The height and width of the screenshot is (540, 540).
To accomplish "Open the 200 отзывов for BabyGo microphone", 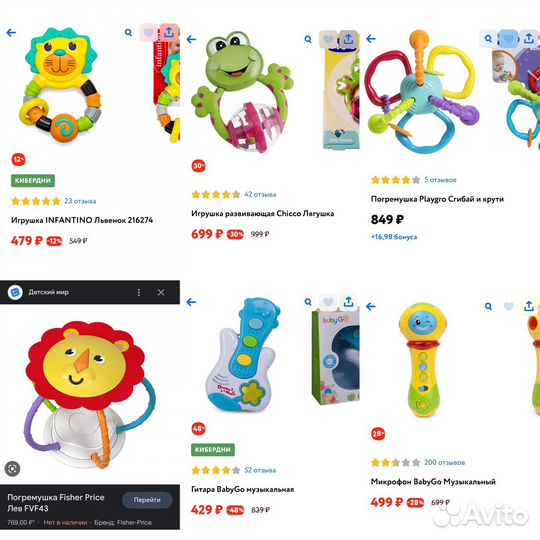I will point(444,462).
